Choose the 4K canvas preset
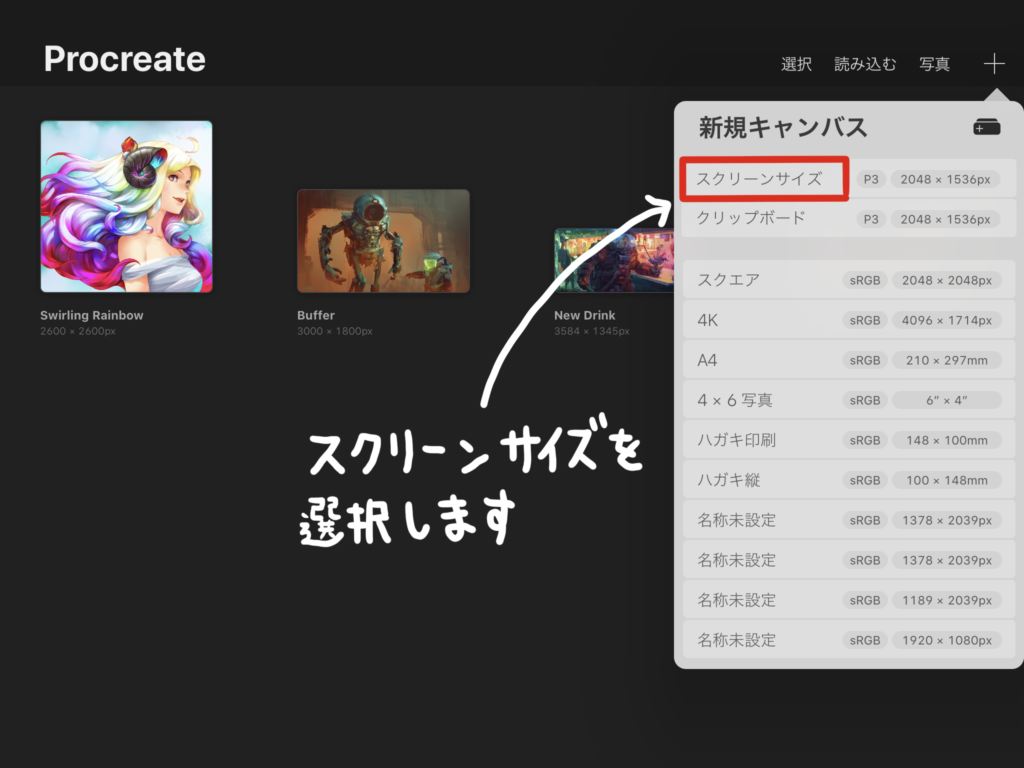 tap(848, 320)
